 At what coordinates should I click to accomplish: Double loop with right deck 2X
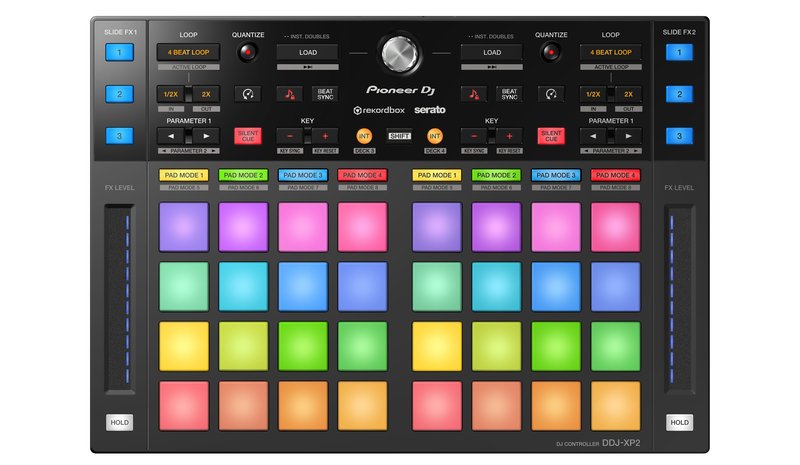[x=629, y=94]
